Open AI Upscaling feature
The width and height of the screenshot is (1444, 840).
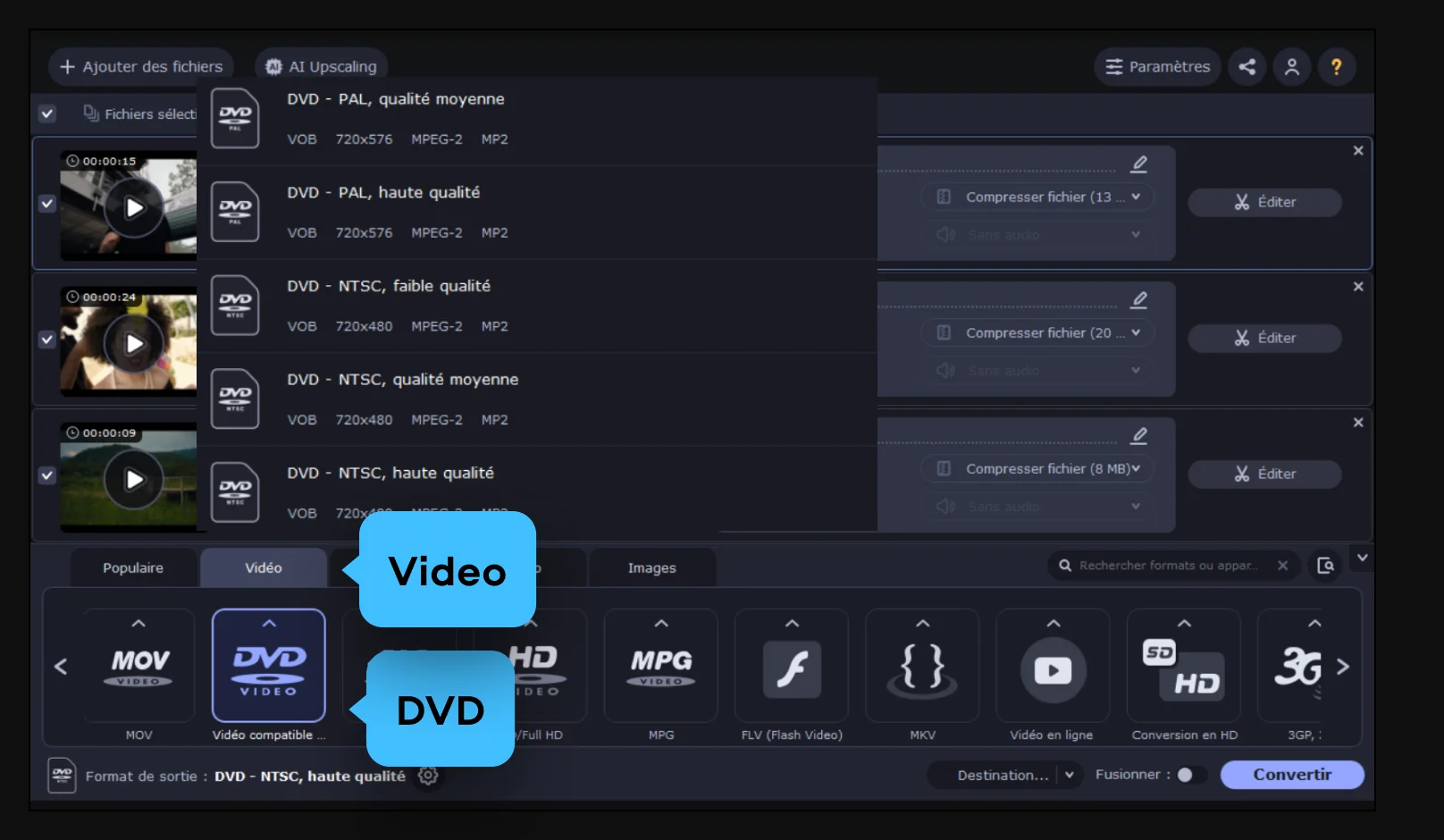322,67
